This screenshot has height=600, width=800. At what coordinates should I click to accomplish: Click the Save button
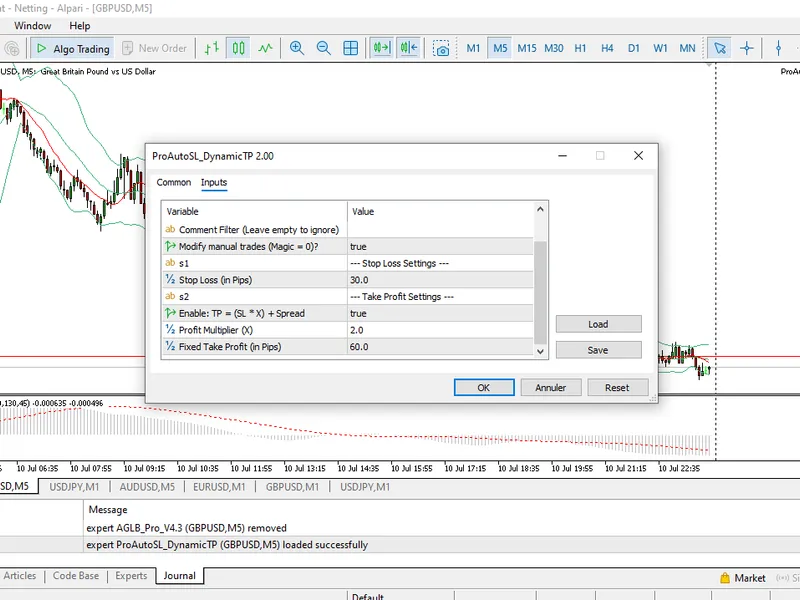point(598,351)
